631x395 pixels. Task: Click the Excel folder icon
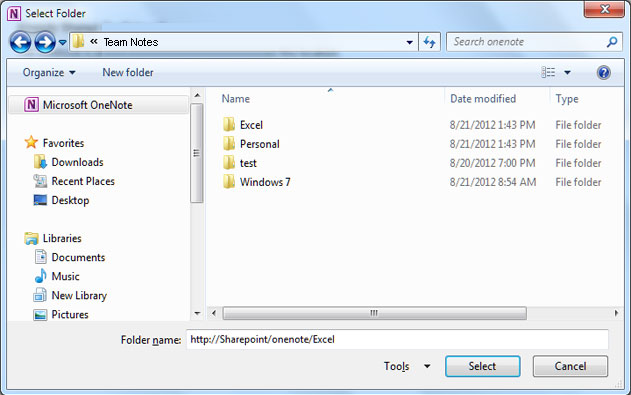pos(229,124)
